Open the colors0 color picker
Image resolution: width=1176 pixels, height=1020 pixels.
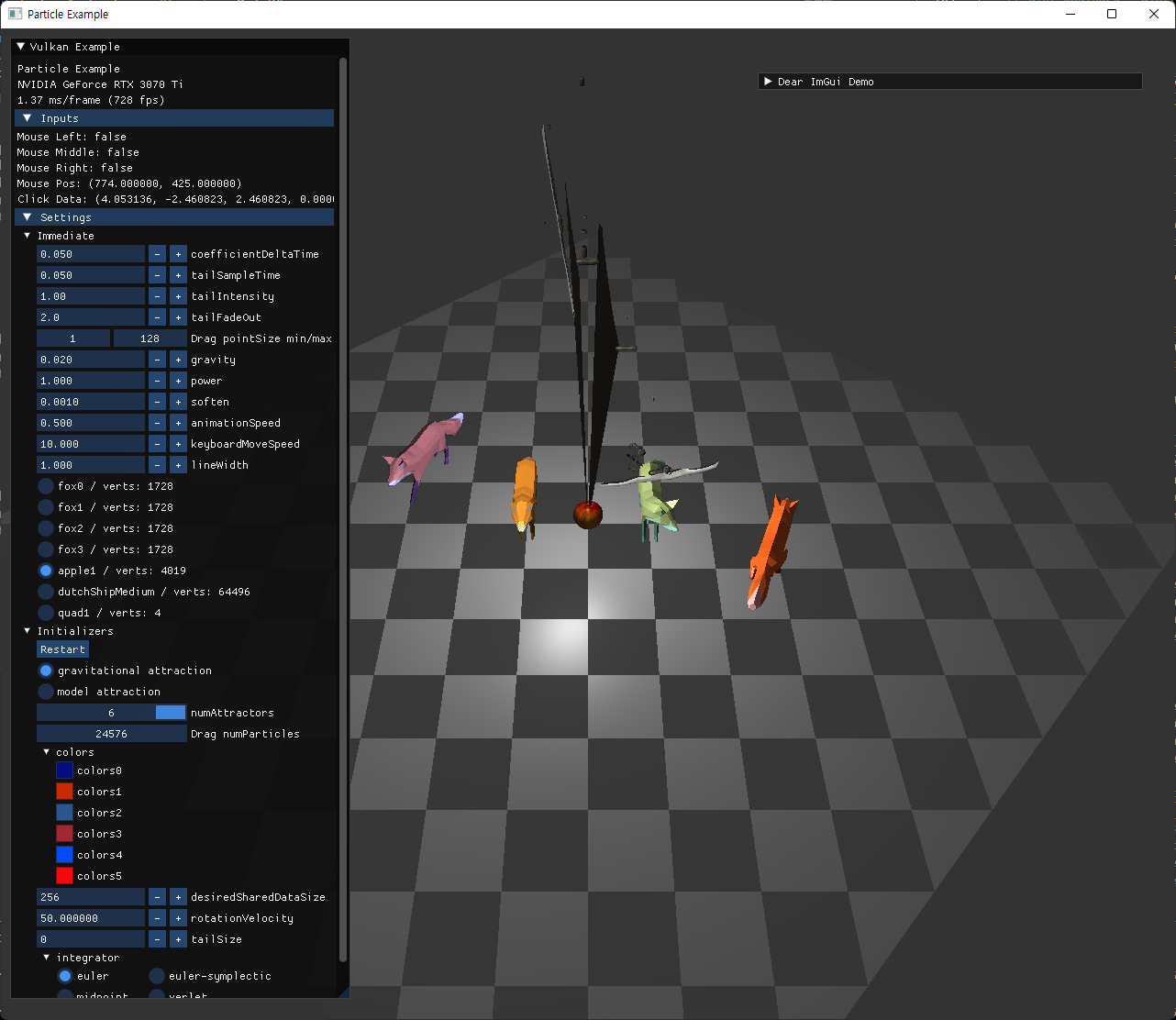click(64, 771)
